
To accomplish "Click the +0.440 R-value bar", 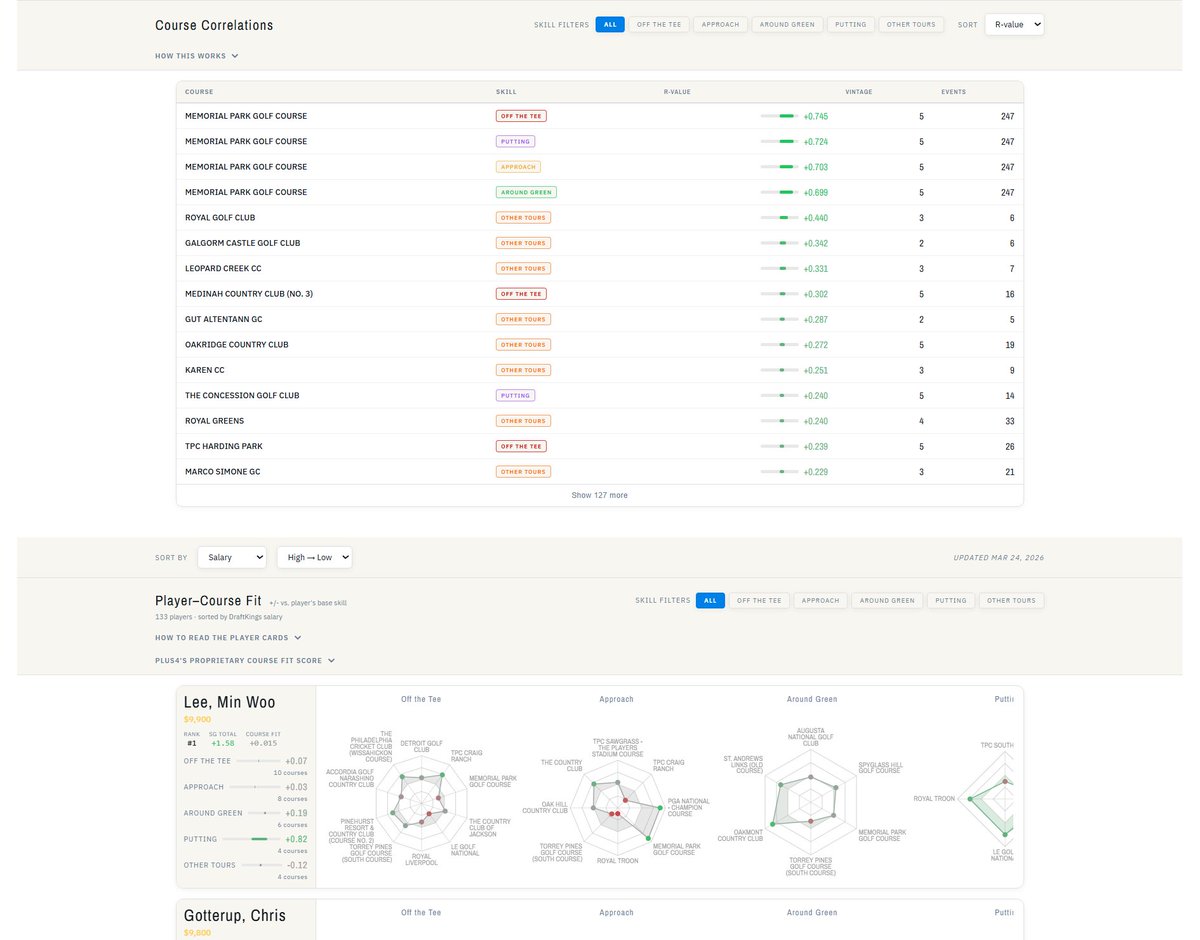I will coord(780,218).
